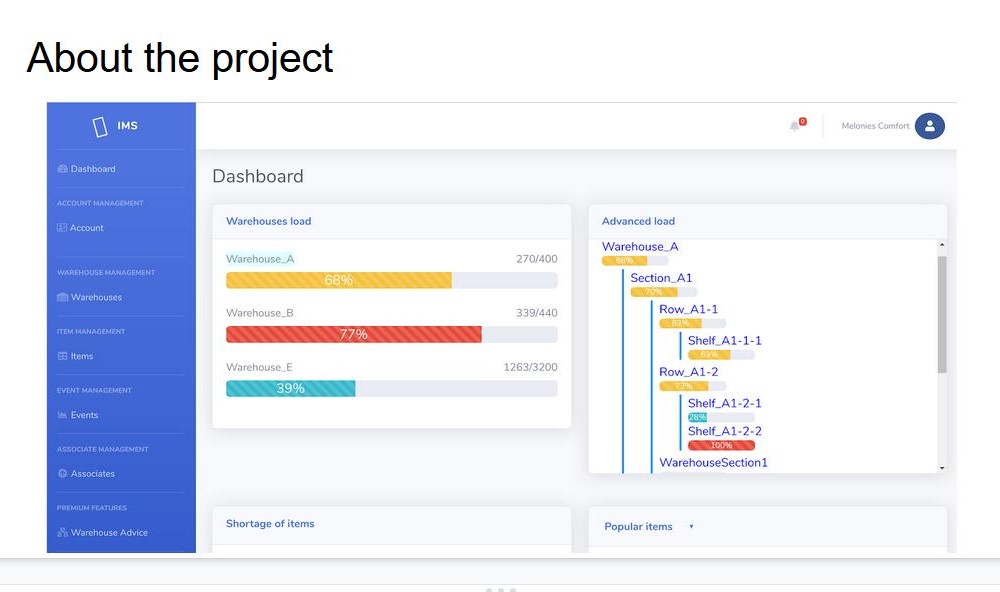Click the Warehouse Advice icon
The height and width of the screenshot is (592, 1000).
pyautogui.click(x=62, y=533)
